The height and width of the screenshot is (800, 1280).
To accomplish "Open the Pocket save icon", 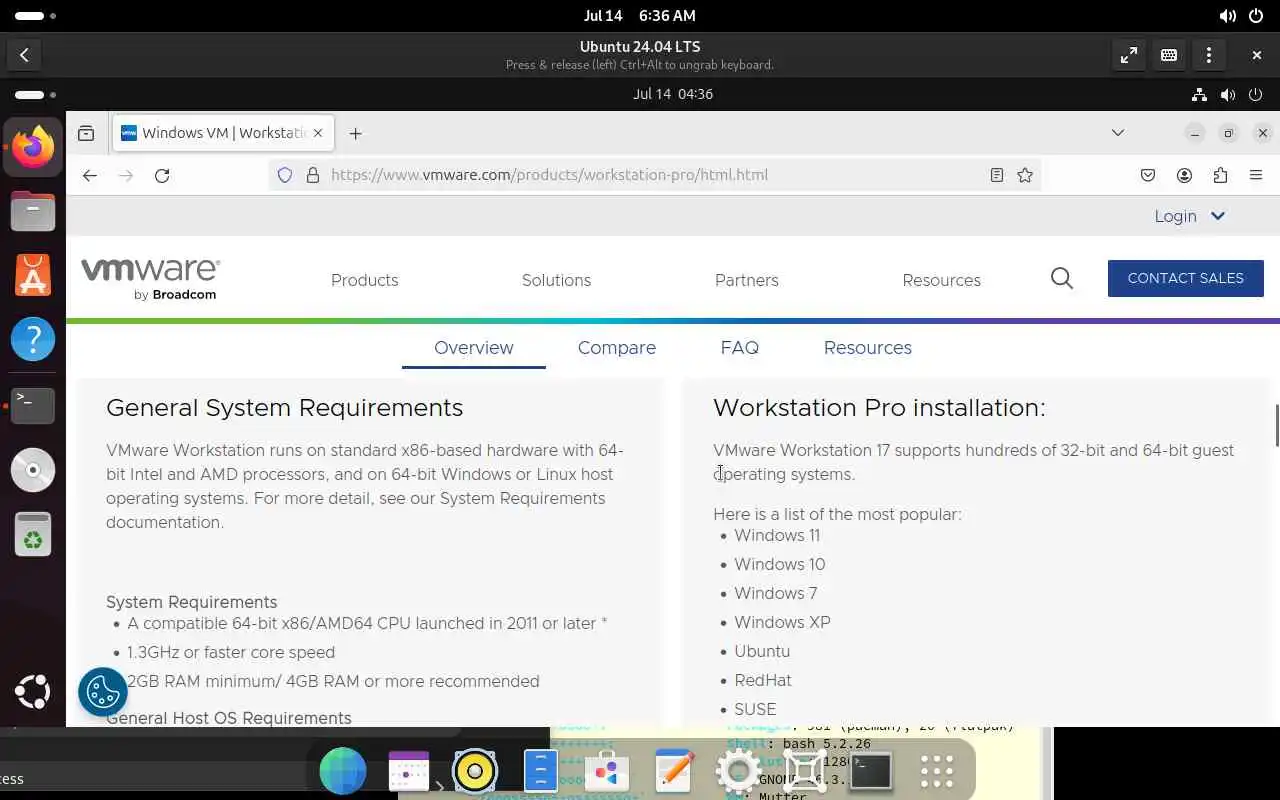I will coord(1148,175).
